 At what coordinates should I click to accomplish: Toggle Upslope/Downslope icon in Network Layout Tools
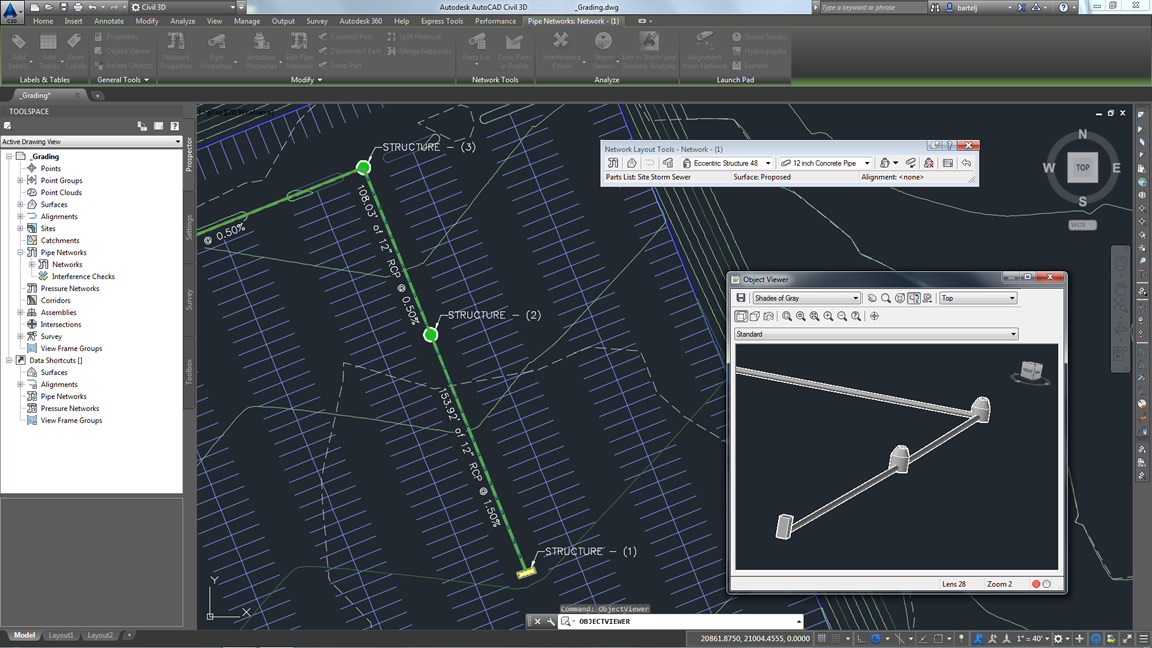(x=911, y=163)
